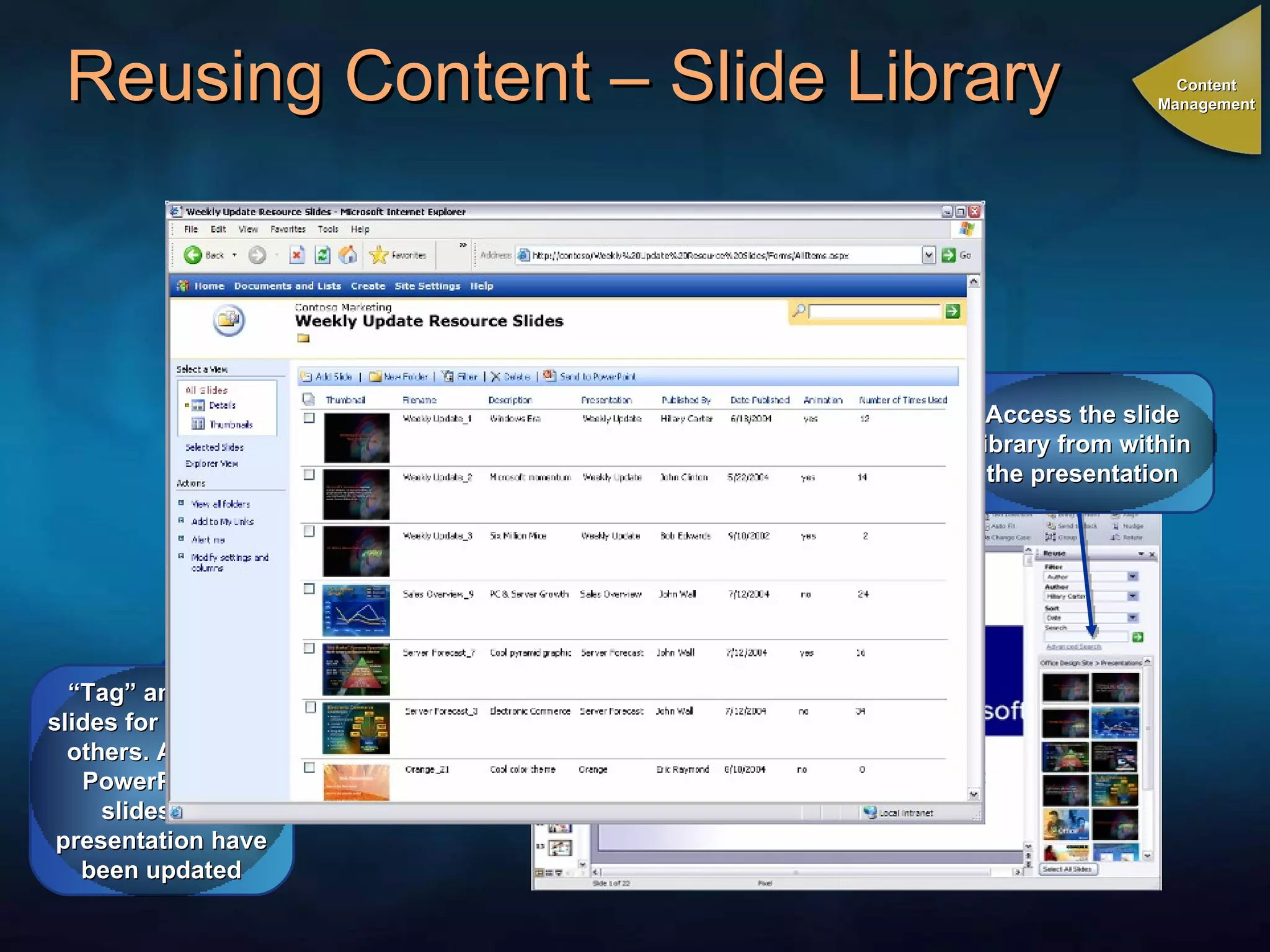This screenshot has width=1270, height=952.
Task: Click the Server Forecast_7 pyramid thumbnail
Action: [x=356, y=669]
